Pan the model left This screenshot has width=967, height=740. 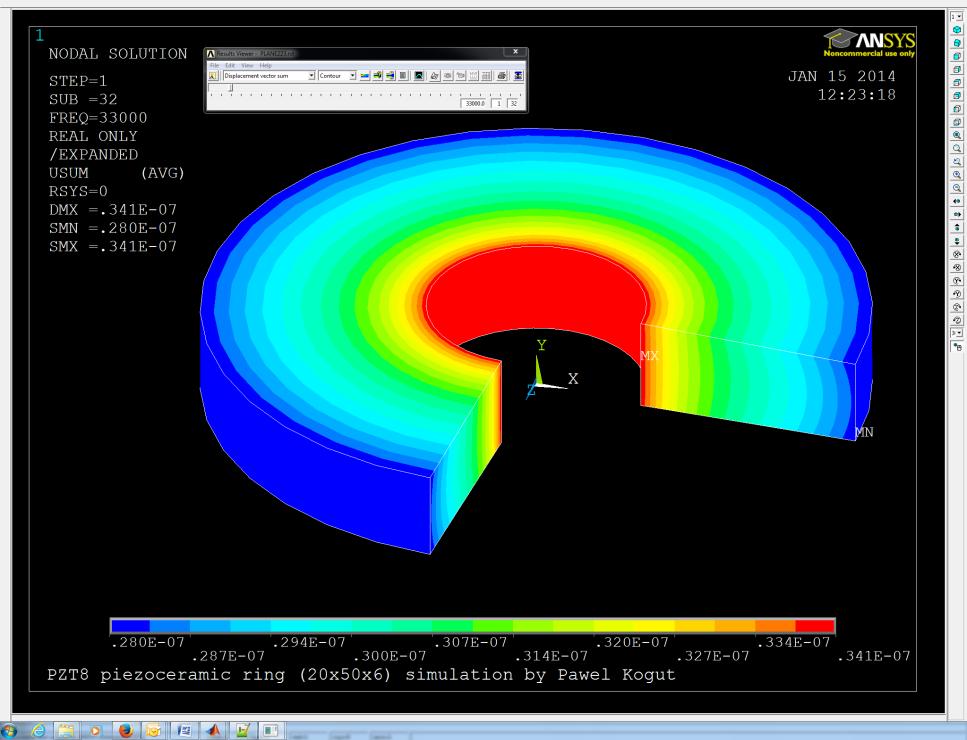tap(957, 202)
